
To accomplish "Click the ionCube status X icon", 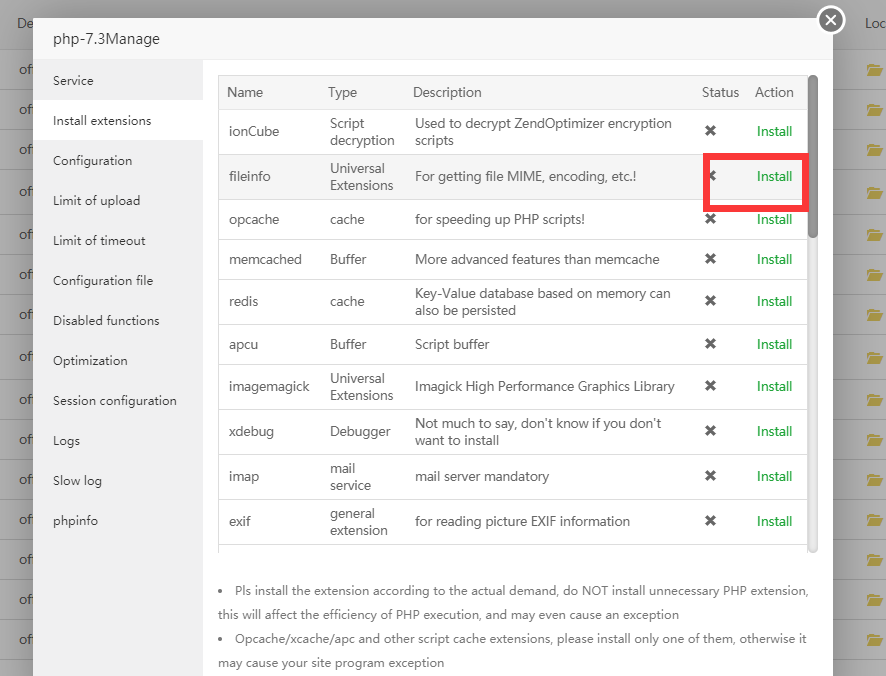I will pos(710,131).
